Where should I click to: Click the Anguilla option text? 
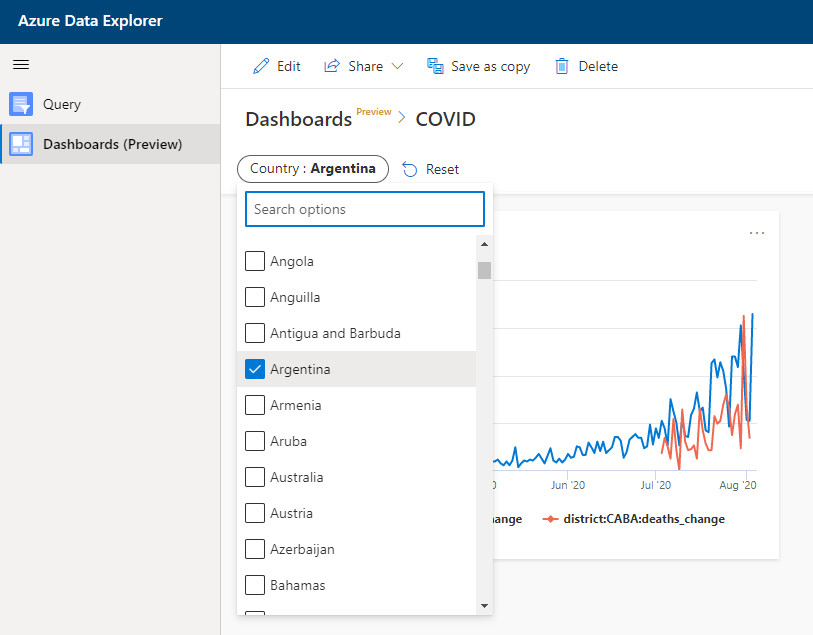point(295,298)
